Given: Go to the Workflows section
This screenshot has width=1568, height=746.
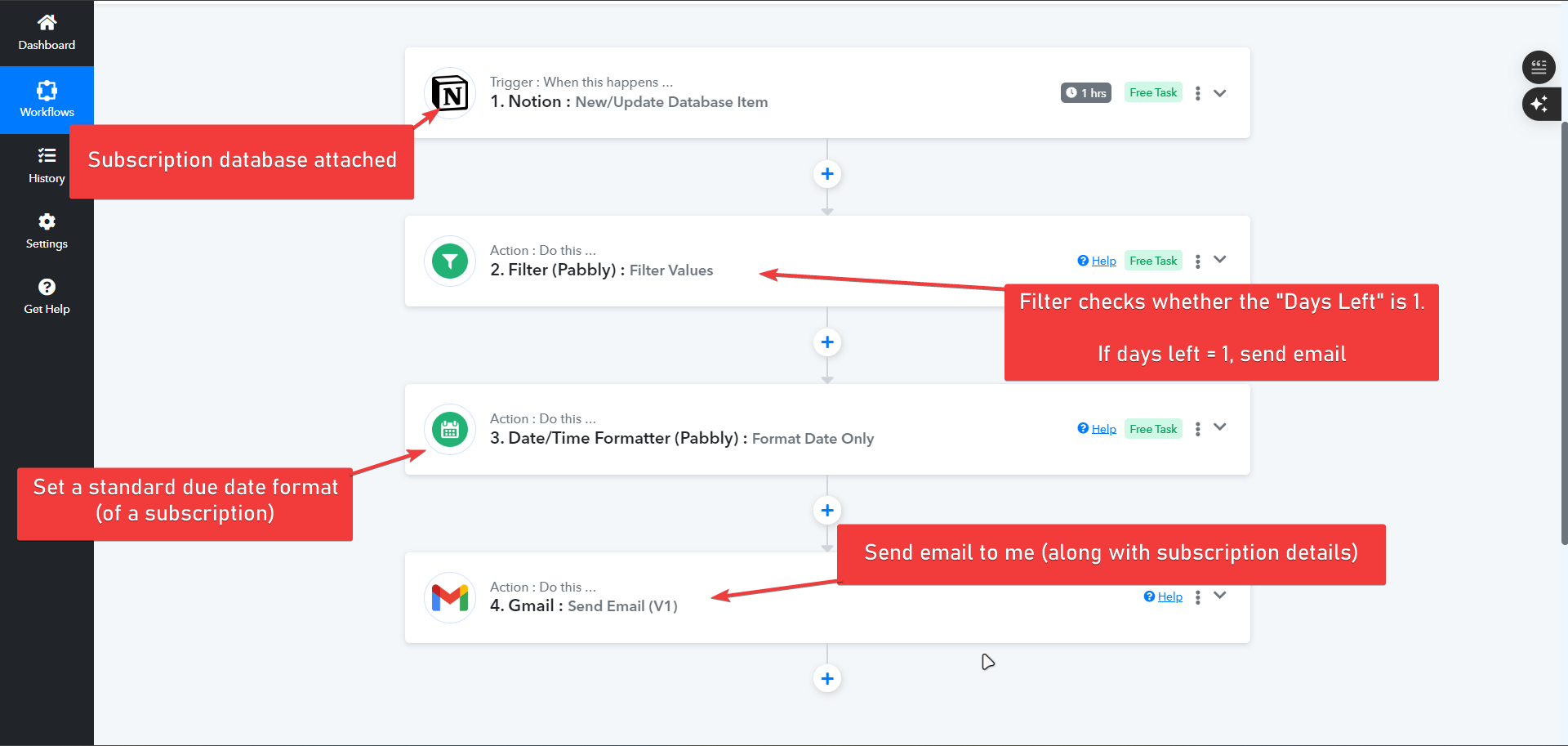Looking at the screenshot, I should (47, 100).
